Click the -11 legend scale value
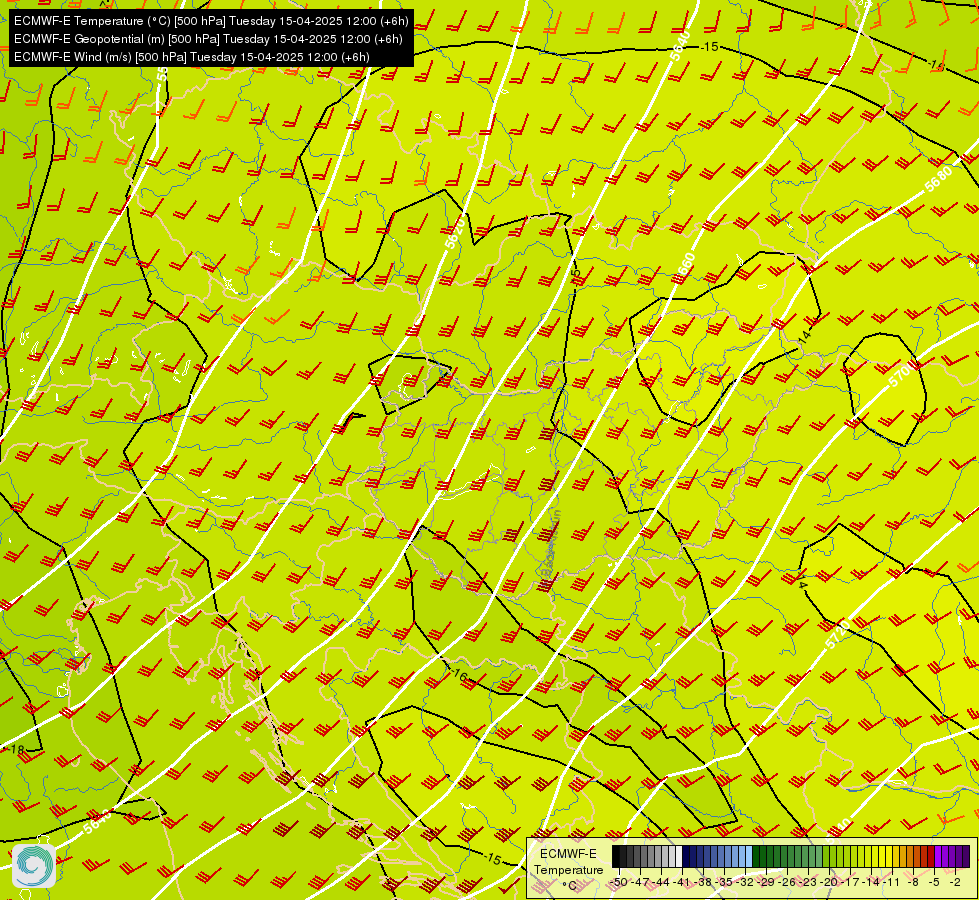This screenshot has width=979, height=900. point(891,882)
